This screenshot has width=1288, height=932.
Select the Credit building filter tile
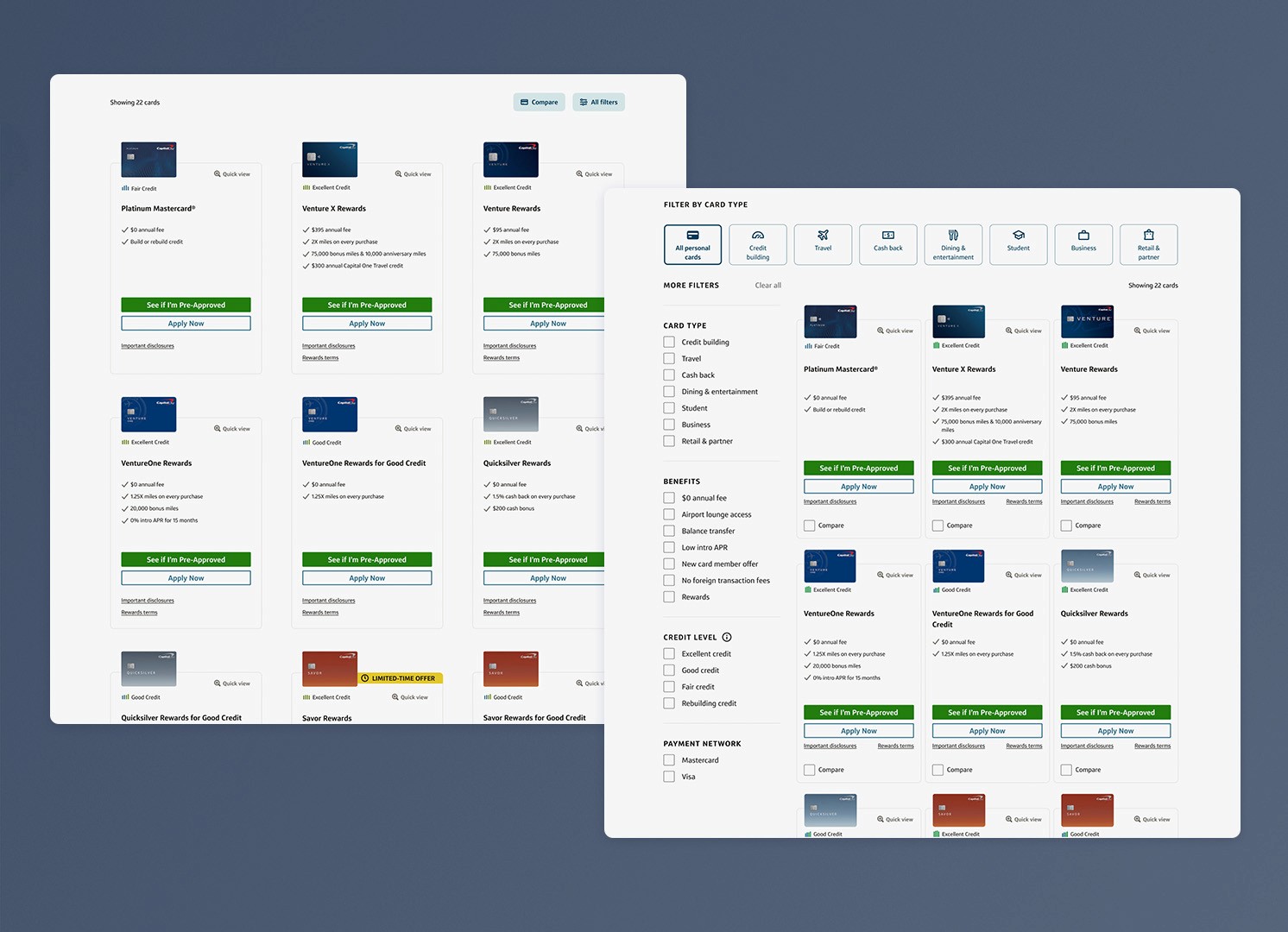(x=758, y=244)
